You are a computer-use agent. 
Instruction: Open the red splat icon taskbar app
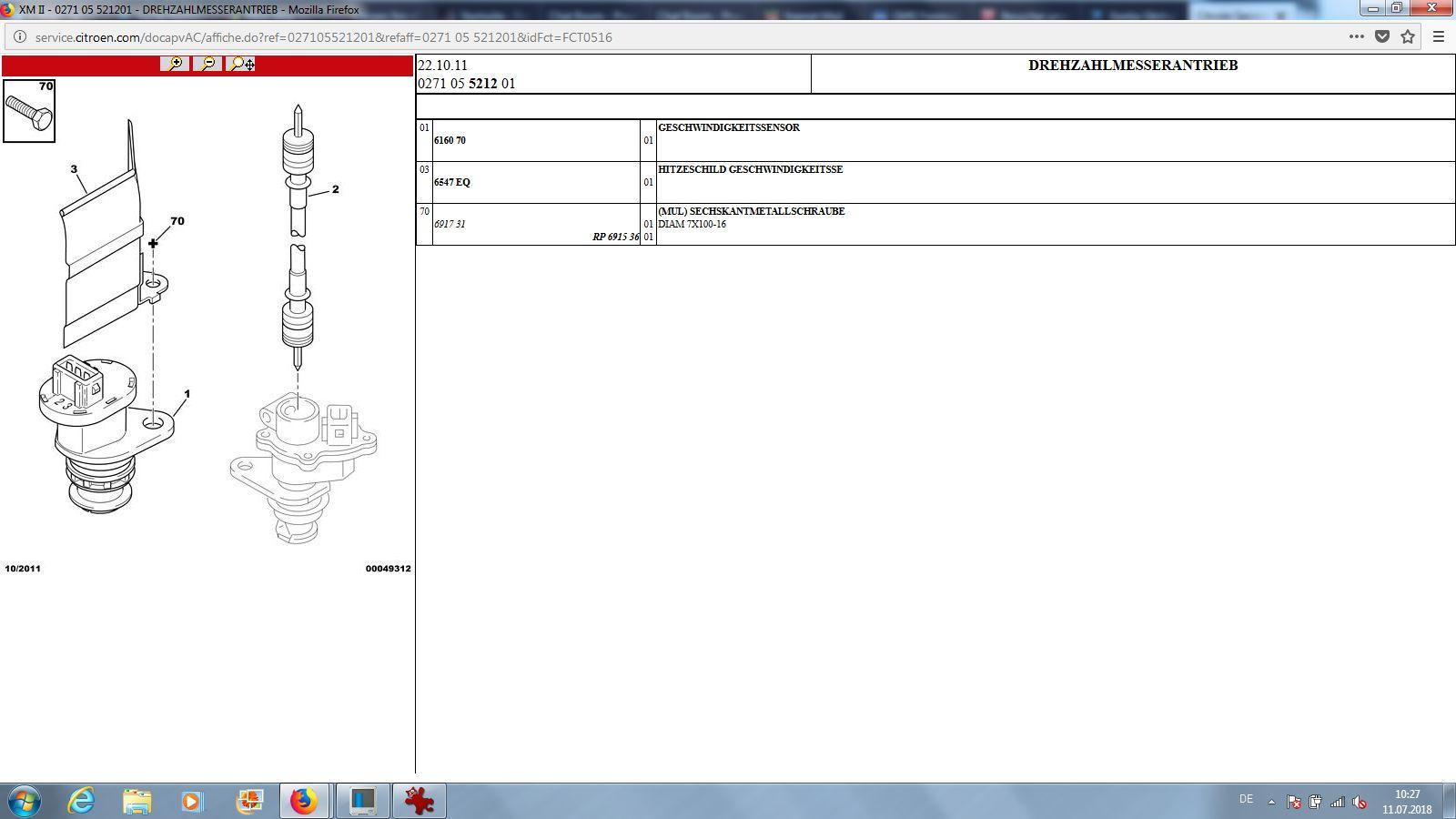pos(420,802)
